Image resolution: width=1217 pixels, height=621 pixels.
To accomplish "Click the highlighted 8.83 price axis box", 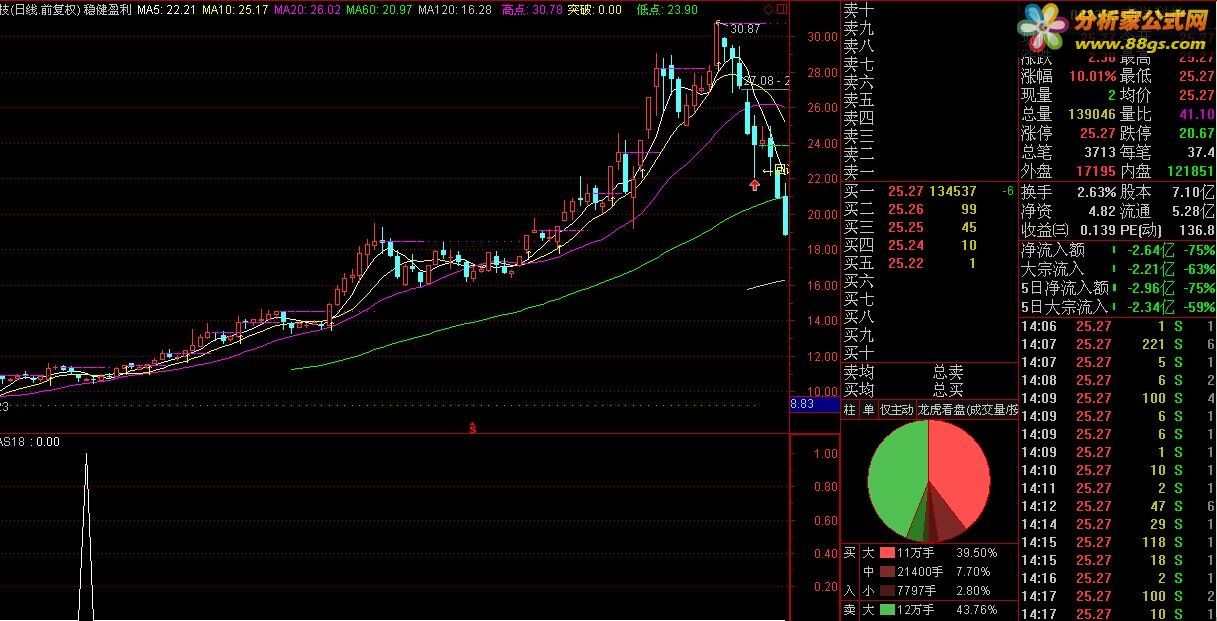I will click(814, 404).
